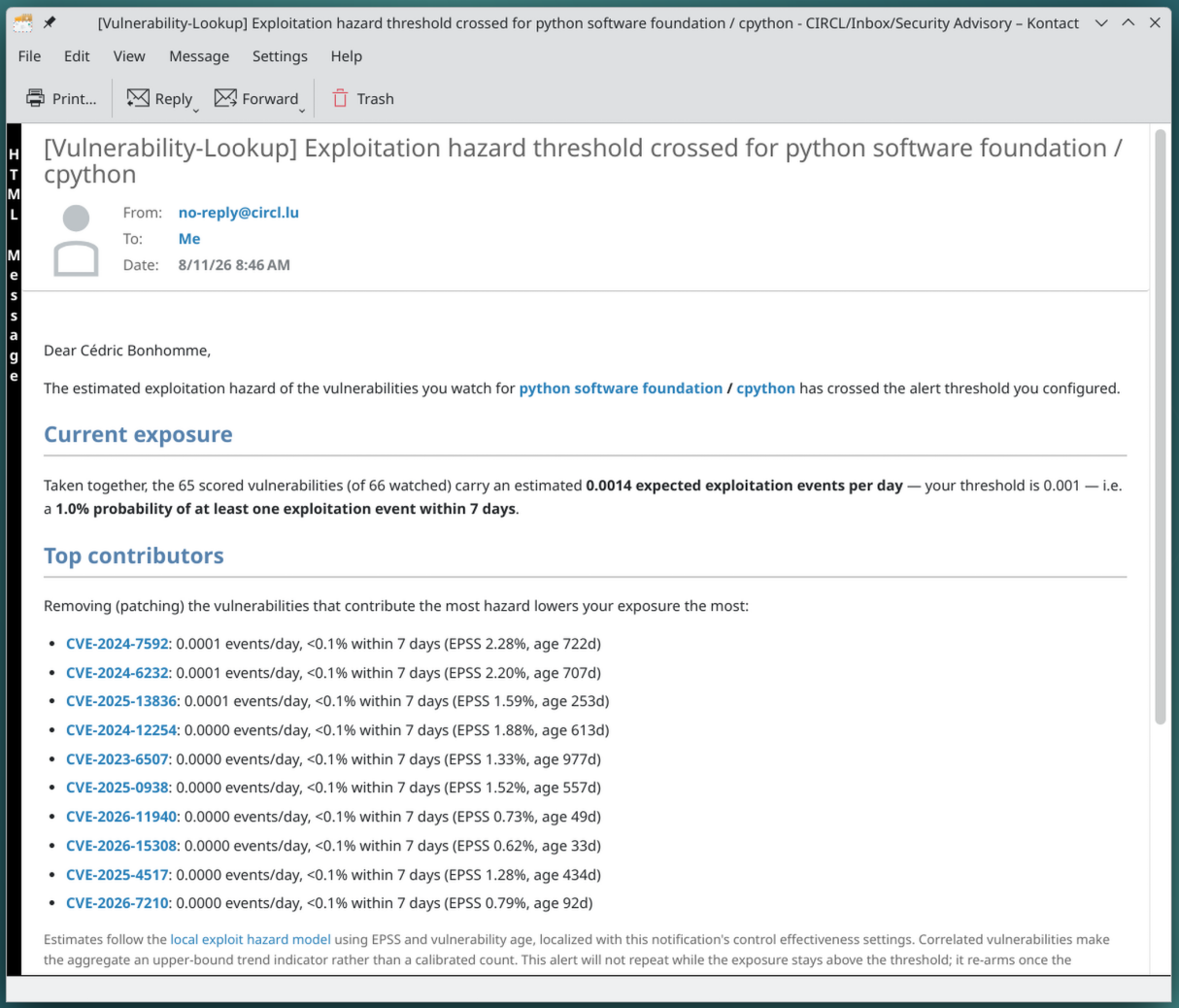The image size is (1179, 1008).
Task: Open CVE-2024-12254 link
Action: 121,730
